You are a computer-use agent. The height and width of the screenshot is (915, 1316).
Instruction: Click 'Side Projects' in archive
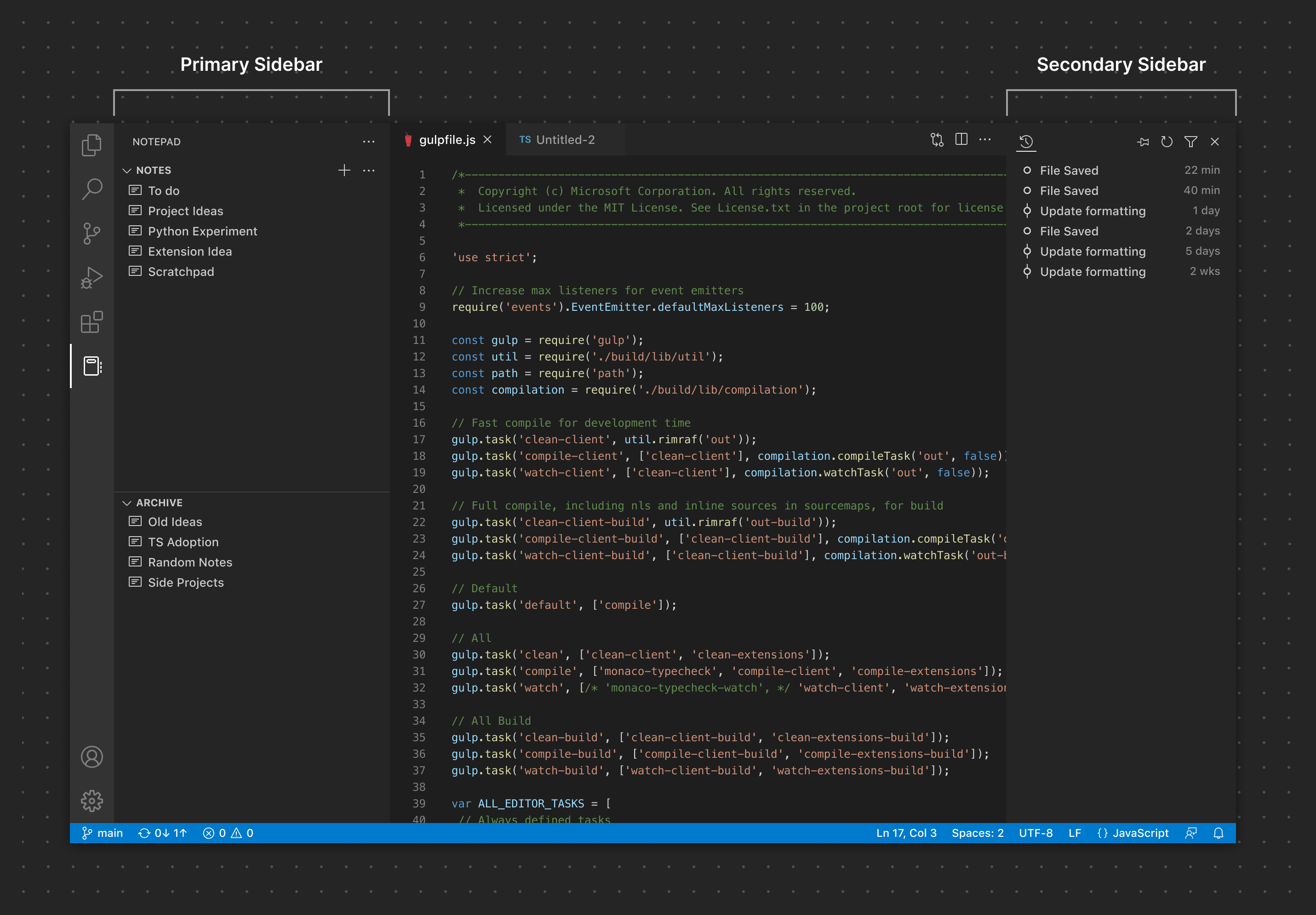(184, 582)
